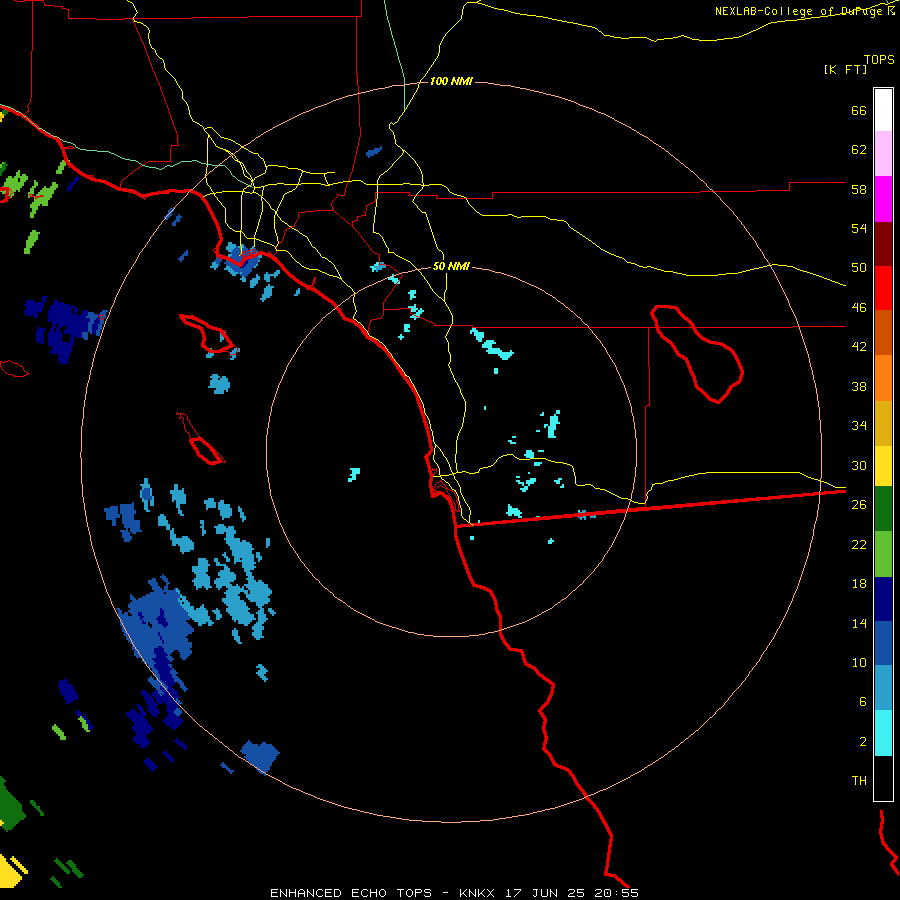The image size is (900, 900).
Task: Click the gold legend swatch
Action: tap(883, 423)
